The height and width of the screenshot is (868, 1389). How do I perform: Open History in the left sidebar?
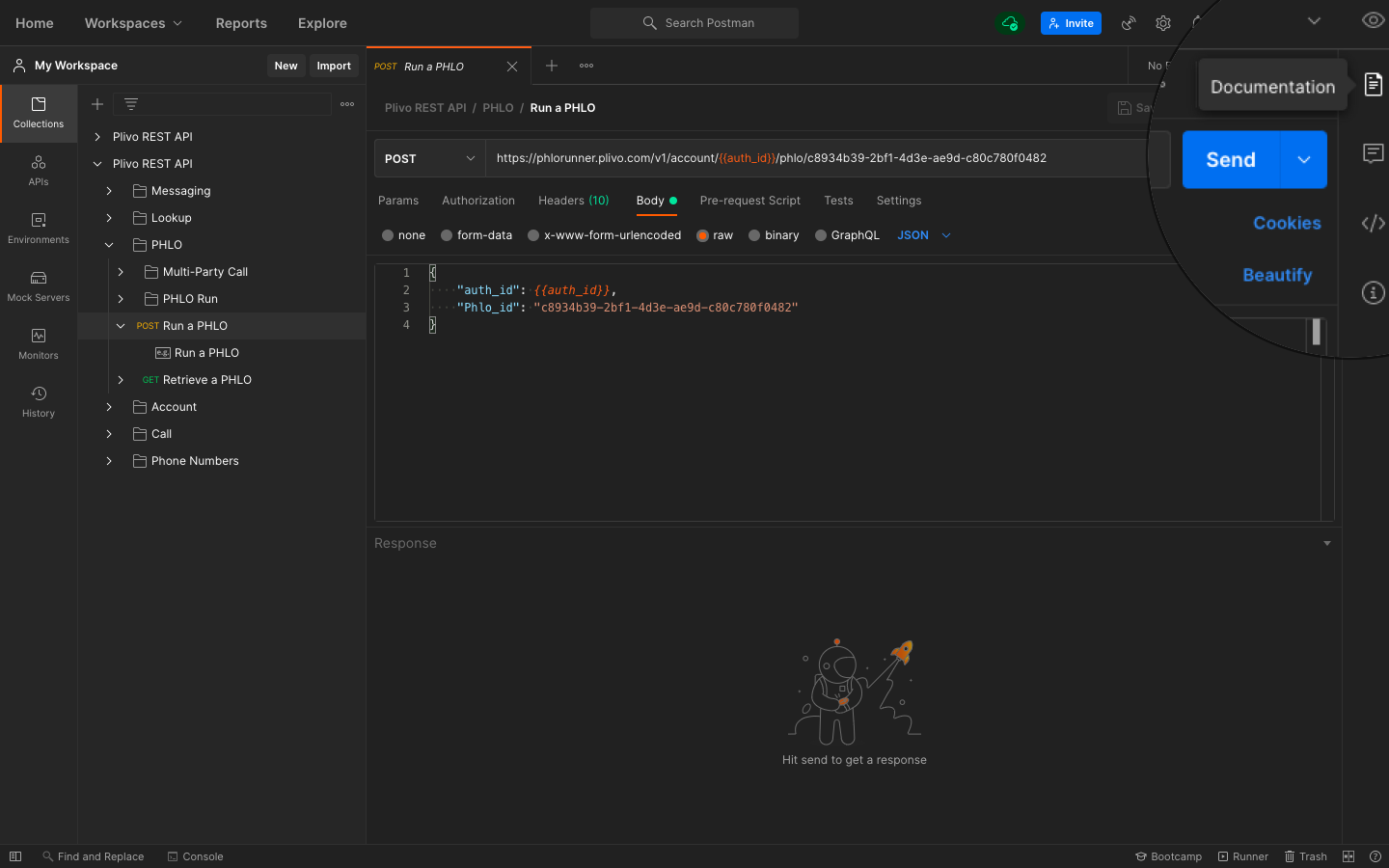click(x=39, y=402)
